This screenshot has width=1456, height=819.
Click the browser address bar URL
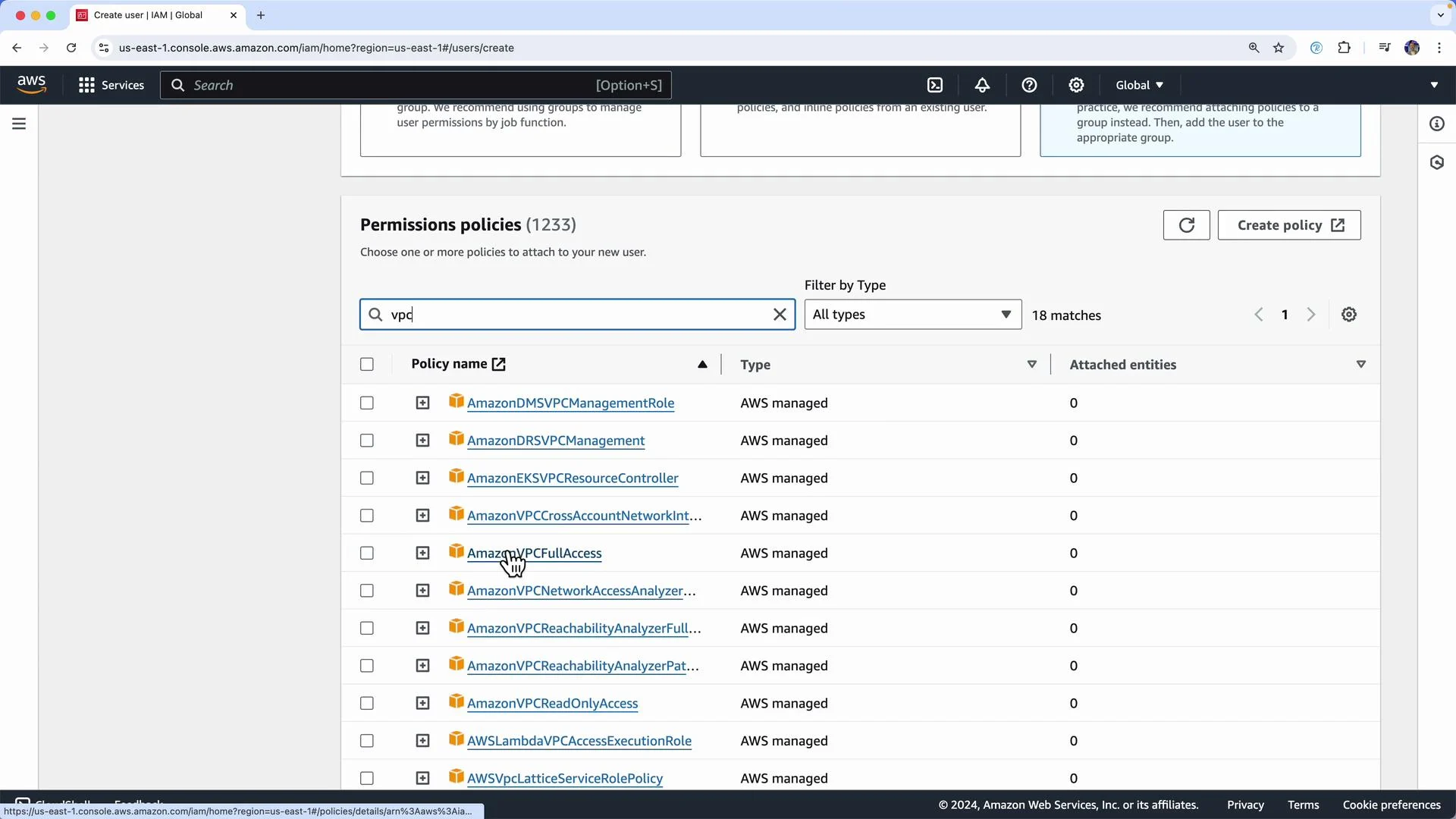(316, 48)
